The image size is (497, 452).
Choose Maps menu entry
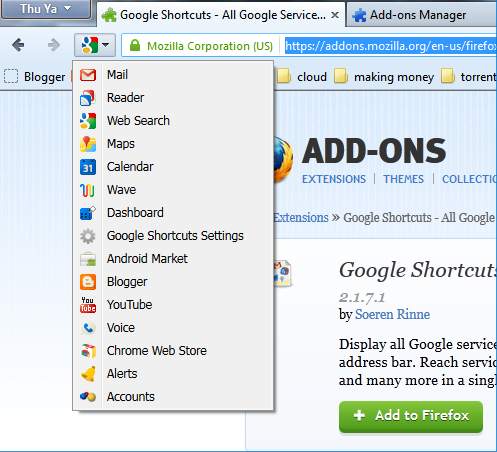click(173, 144)
